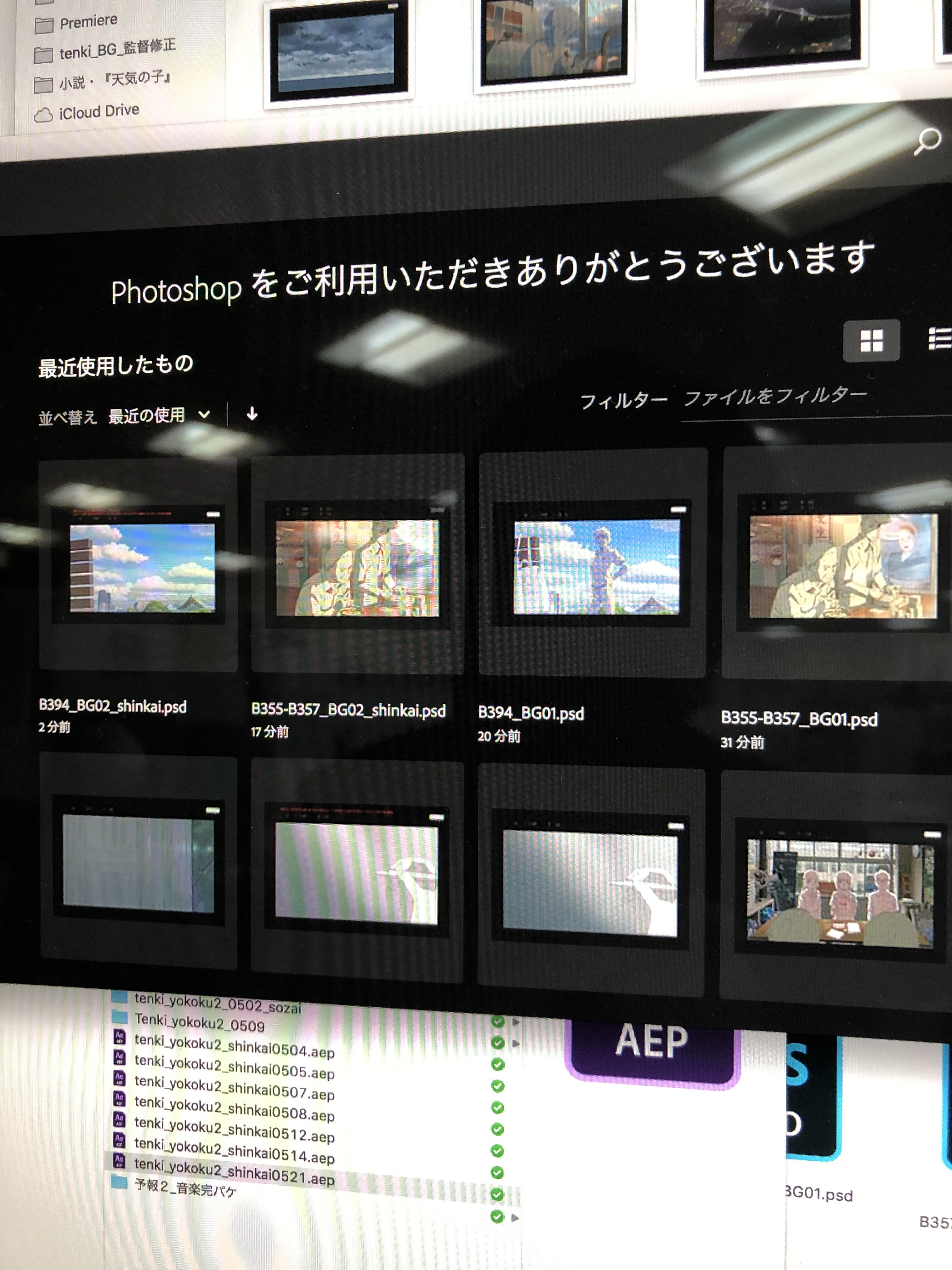The image size is (952, 1270).
Task: Click Ae icon of tenki_yokoku2_shinkai0504.aep
Action: (119, 1037)
